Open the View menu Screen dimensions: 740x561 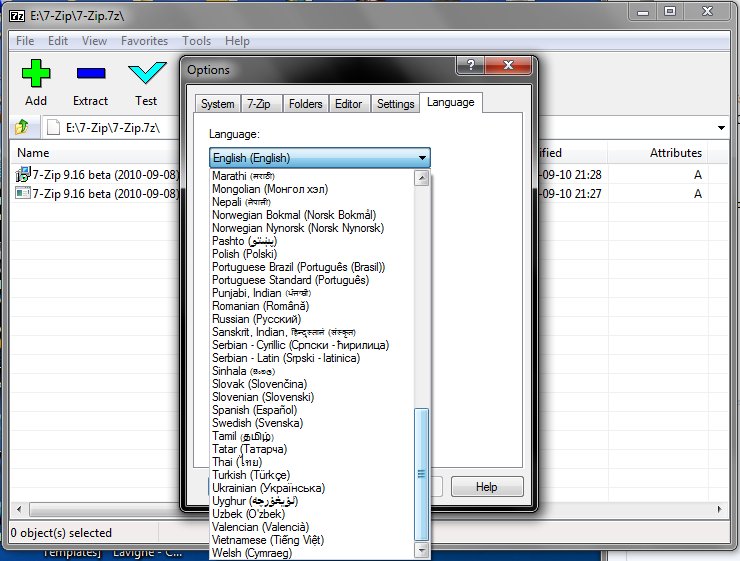pos(94,41)
